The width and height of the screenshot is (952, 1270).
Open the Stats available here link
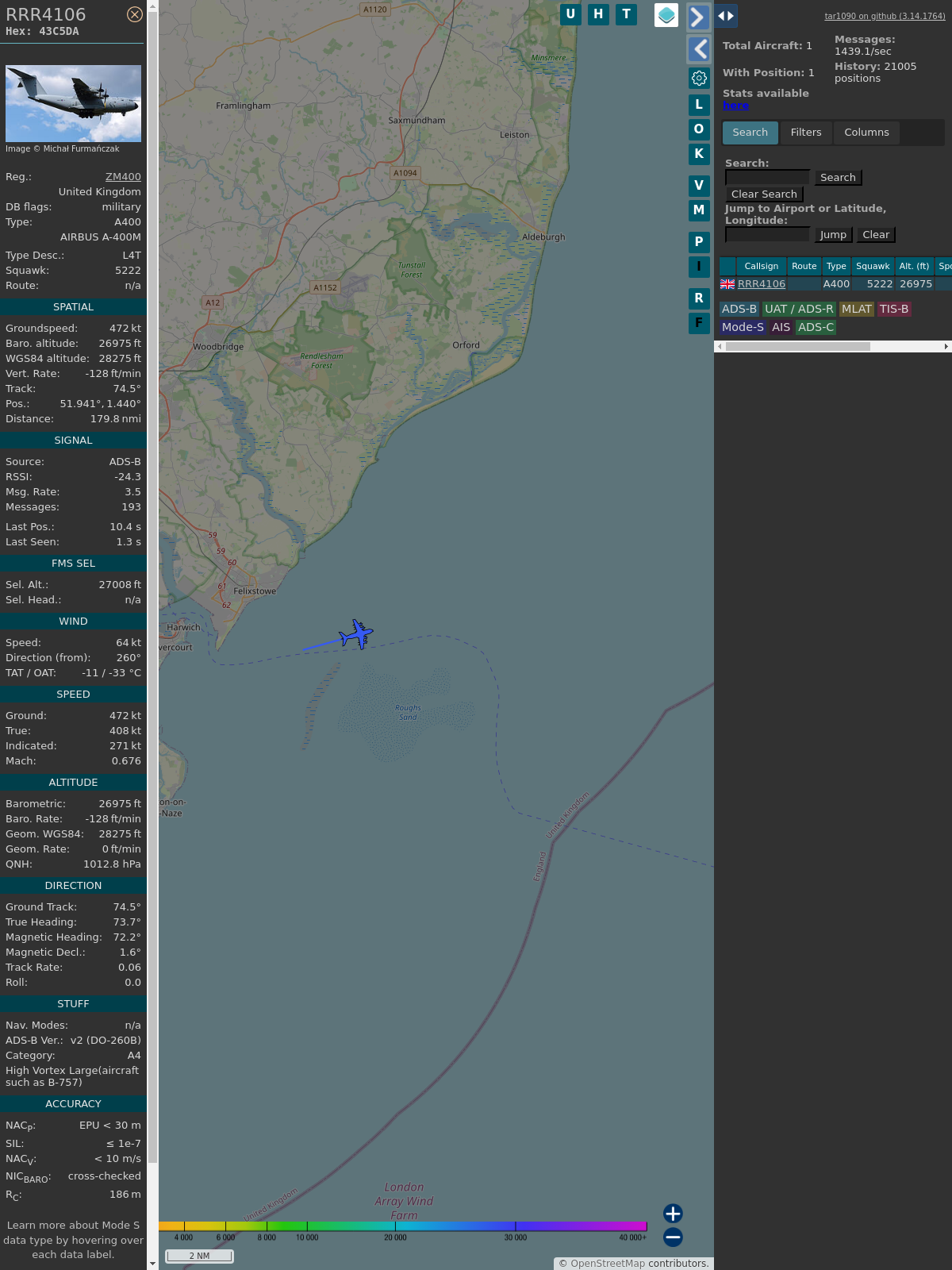[x=735, y=106]
